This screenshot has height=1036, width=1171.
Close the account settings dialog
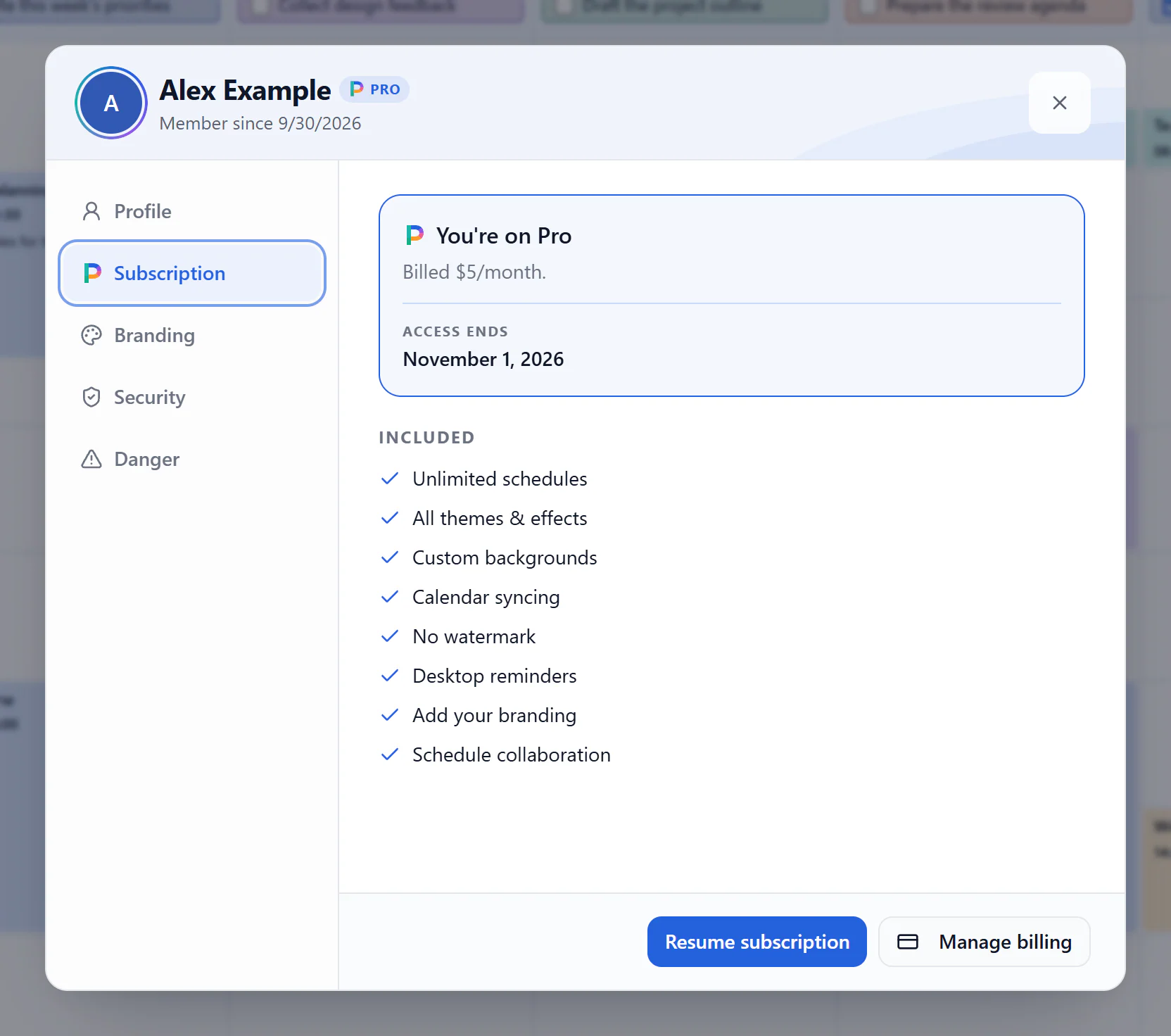click(1059, 103)
